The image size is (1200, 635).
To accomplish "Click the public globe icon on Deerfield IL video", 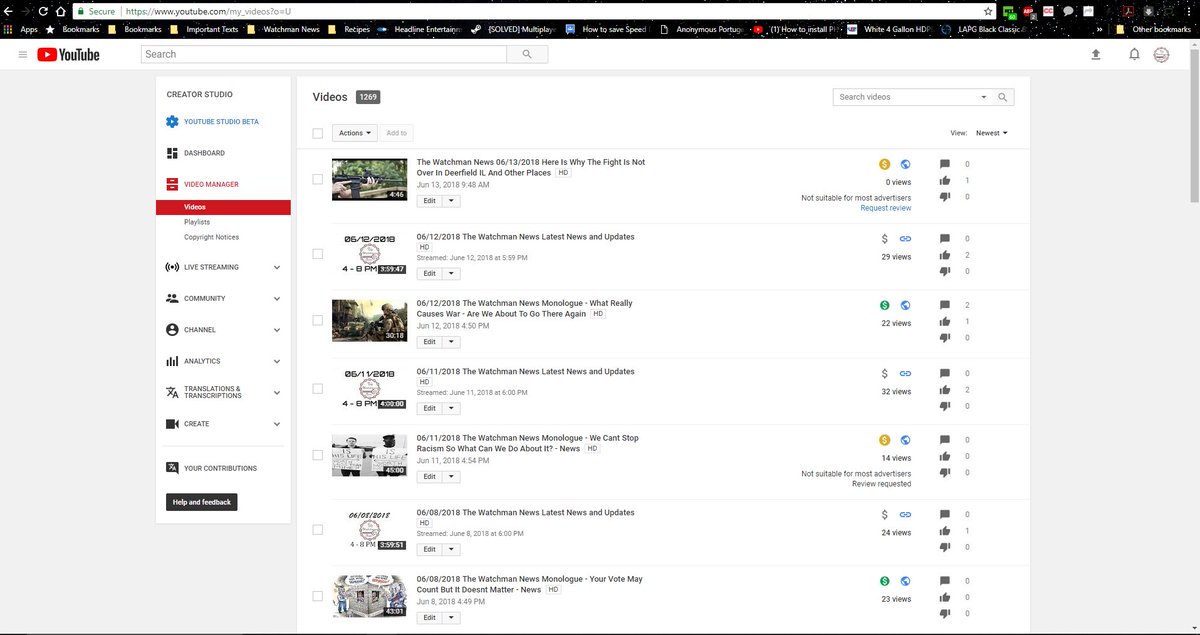I will [x=905, y=164].
